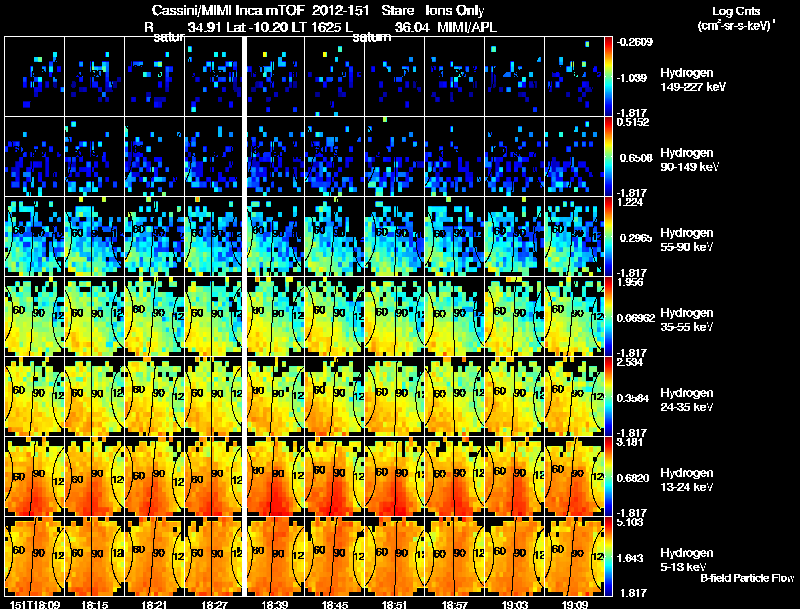Click the 'Log Cnts' colorbar title
800x609 pixels.
point(736,11)
